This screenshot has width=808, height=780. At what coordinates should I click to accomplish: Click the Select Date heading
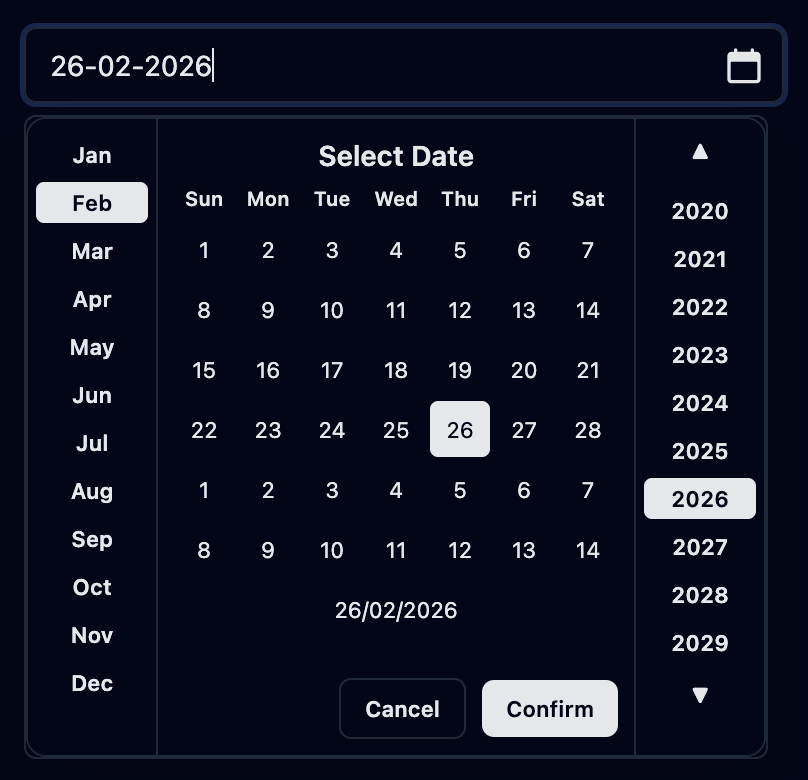(395, 156)
